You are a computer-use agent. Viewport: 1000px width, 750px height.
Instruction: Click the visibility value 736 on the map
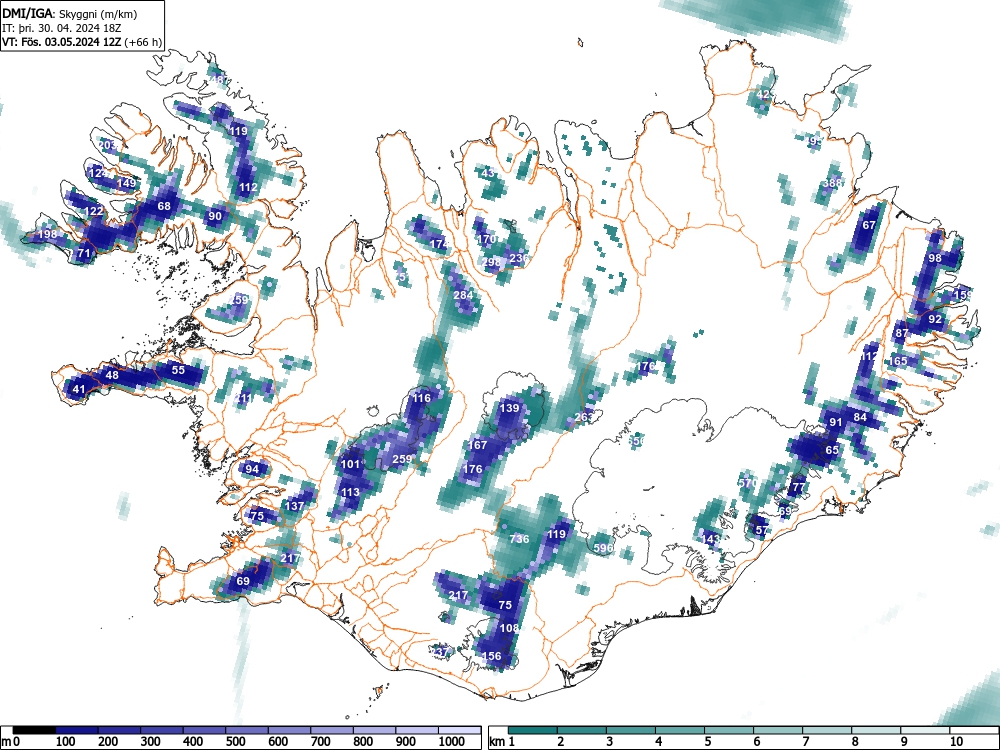click(519, 539)
